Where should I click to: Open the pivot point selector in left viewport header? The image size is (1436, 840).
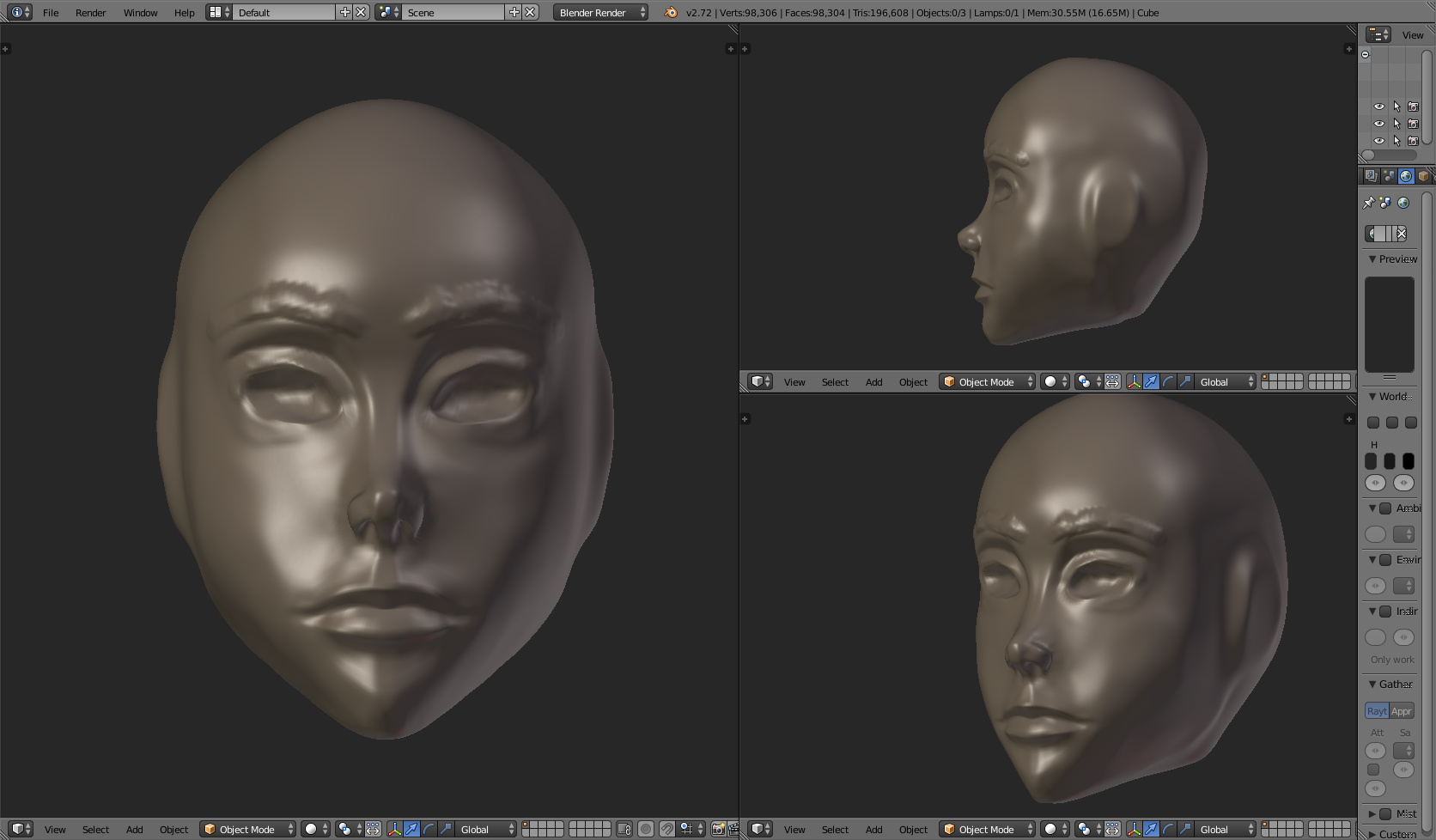[x=349, y=829]
